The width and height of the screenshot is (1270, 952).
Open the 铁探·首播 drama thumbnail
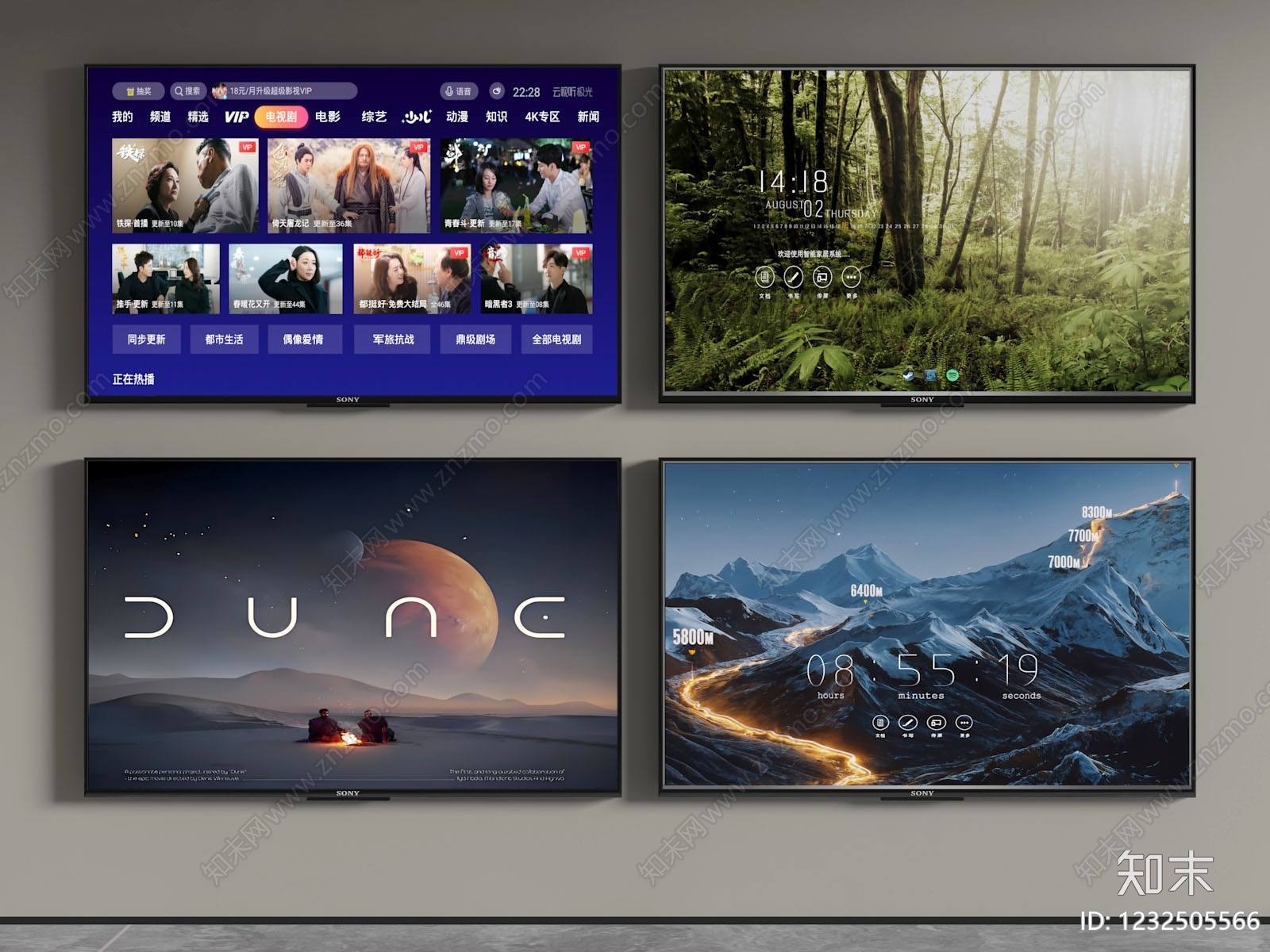coord(185,186)
